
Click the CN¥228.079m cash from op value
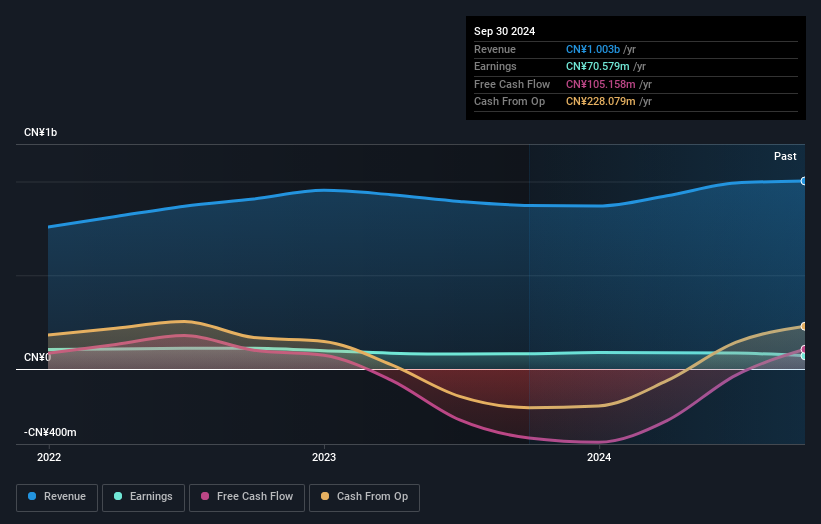click(x=601, y=102)
